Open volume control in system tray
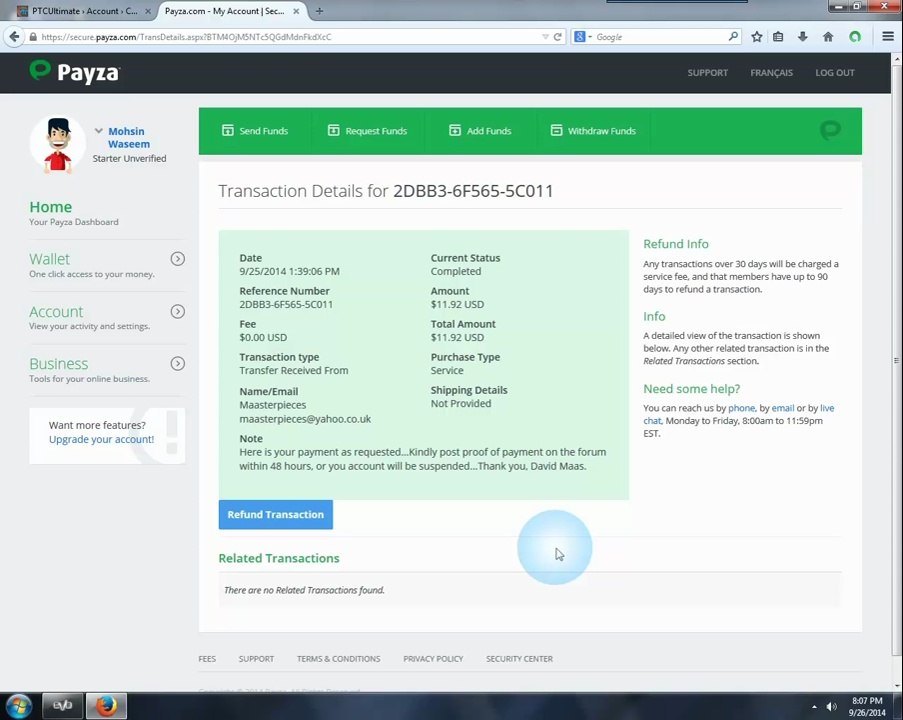Screen dimensions: 903x720 (x=832, y=706)
